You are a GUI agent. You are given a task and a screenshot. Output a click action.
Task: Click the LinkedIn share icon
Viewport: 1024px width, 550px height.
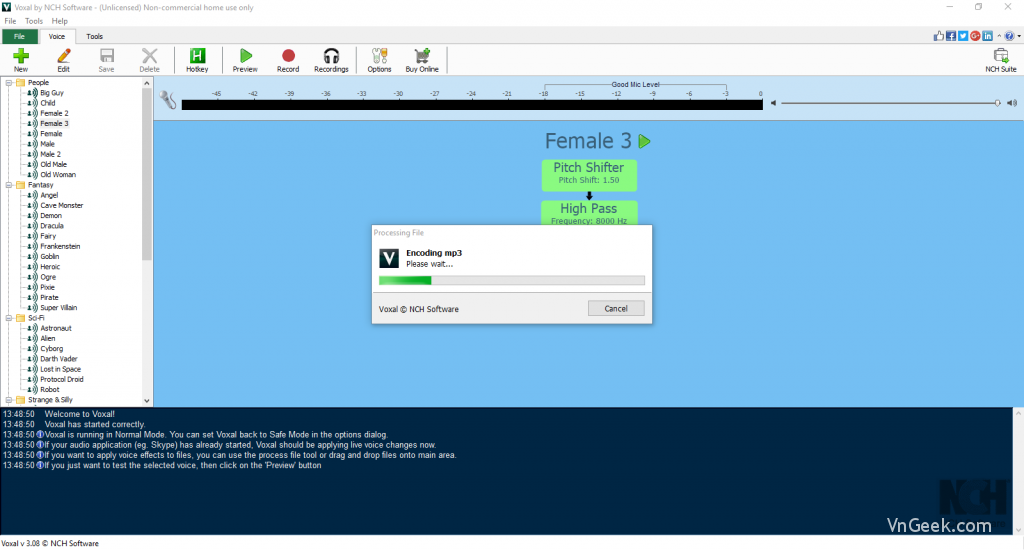[987, 36]
